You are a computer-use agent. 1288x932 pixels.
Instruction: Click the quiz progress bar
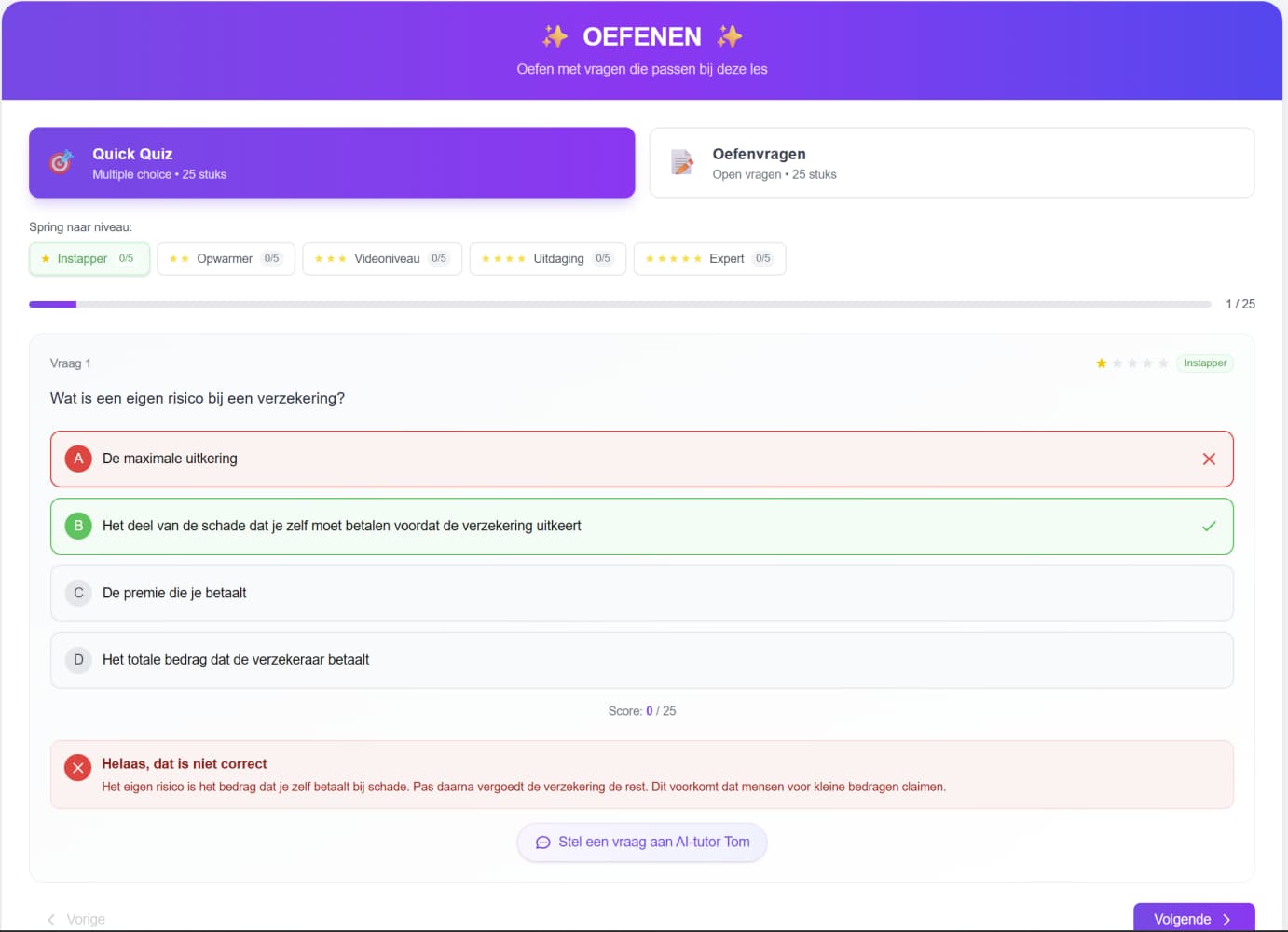(x=620, y=304)
